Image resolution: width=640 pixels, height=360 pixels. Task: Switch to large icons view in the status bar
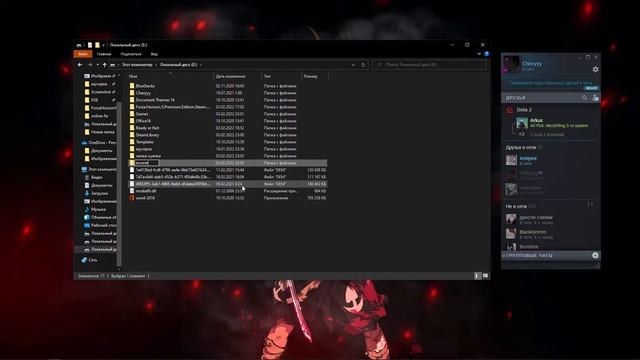[485, 276]
